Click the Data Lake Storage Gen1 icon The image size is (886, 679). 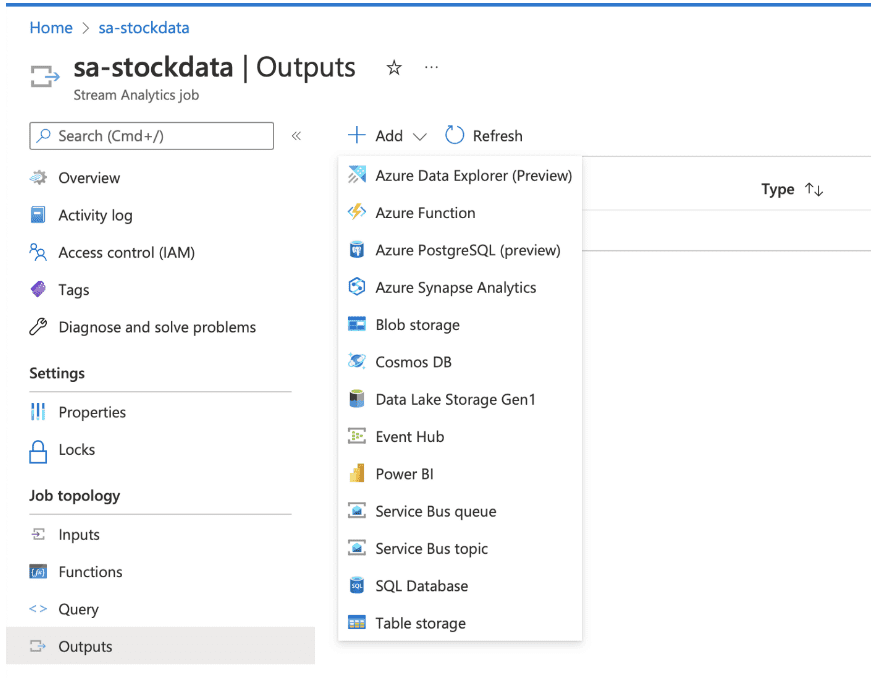click(357, 399)
